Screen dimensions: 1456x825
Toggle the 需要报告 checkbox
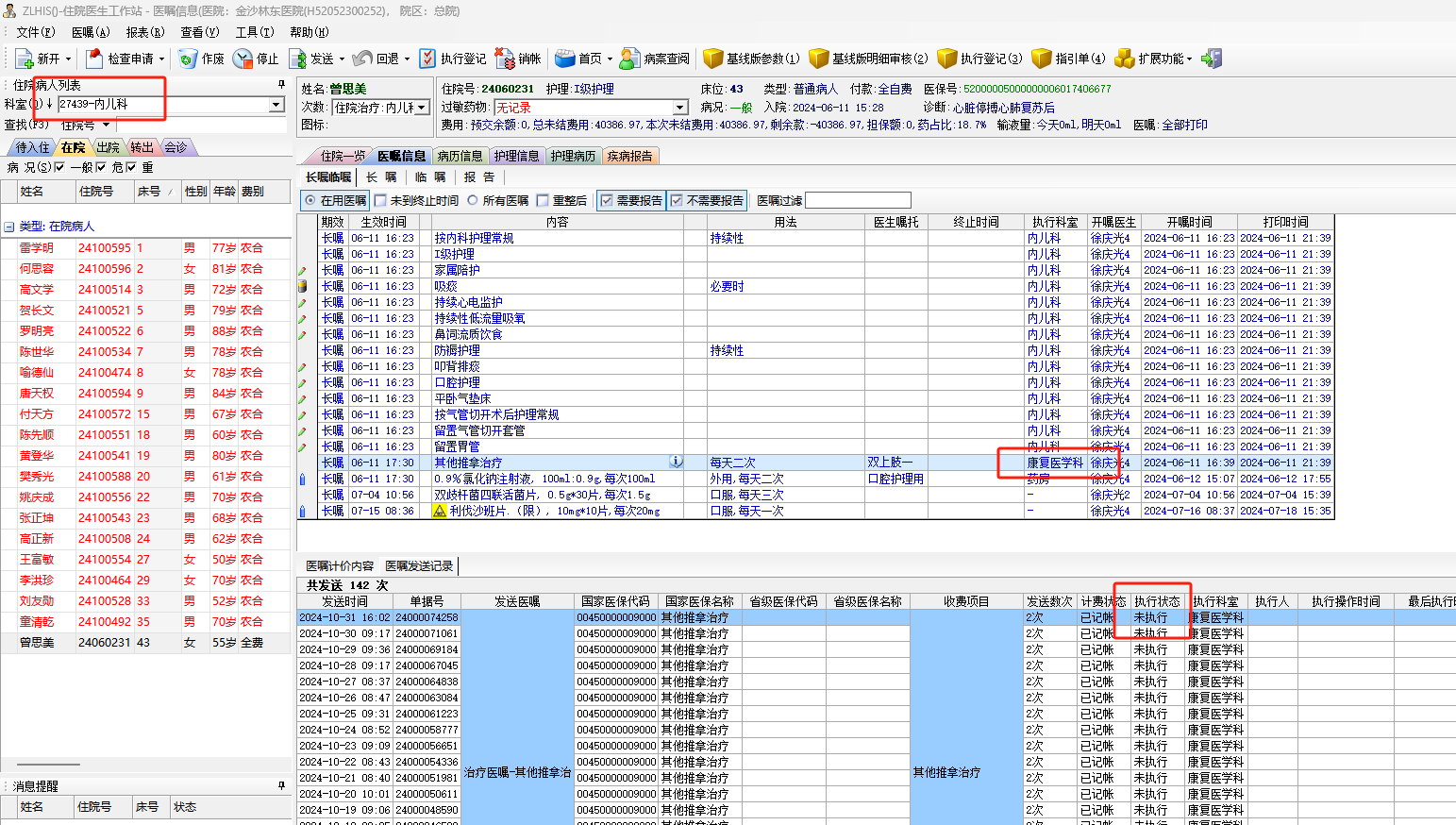pos(607,200)
